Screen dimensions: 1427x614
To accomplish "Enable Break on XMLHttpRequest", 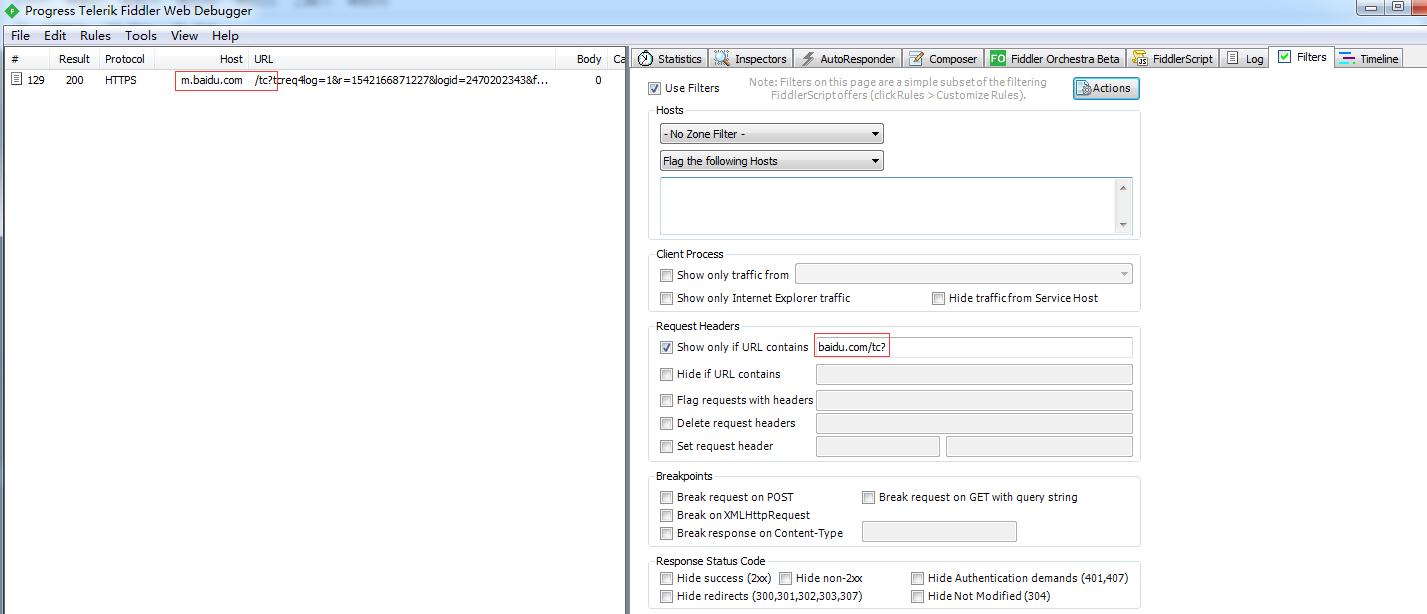I will [x=666, y=515].
